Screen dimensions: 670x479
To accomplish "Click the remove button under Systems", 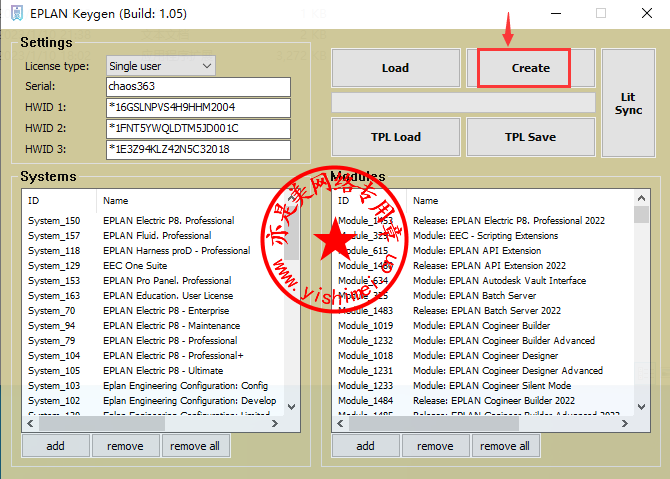I will 125,446.
